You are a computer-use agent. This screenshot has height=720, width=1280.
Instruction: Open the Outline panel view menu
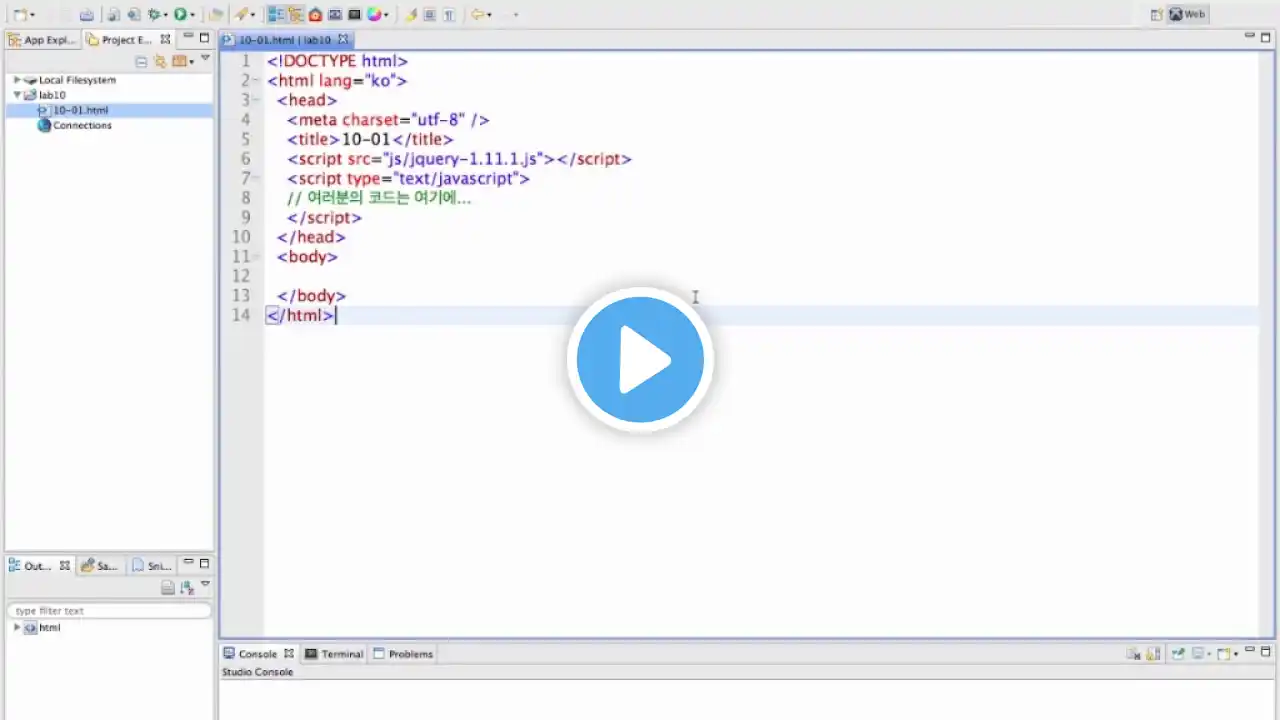[x=205, y=585]
